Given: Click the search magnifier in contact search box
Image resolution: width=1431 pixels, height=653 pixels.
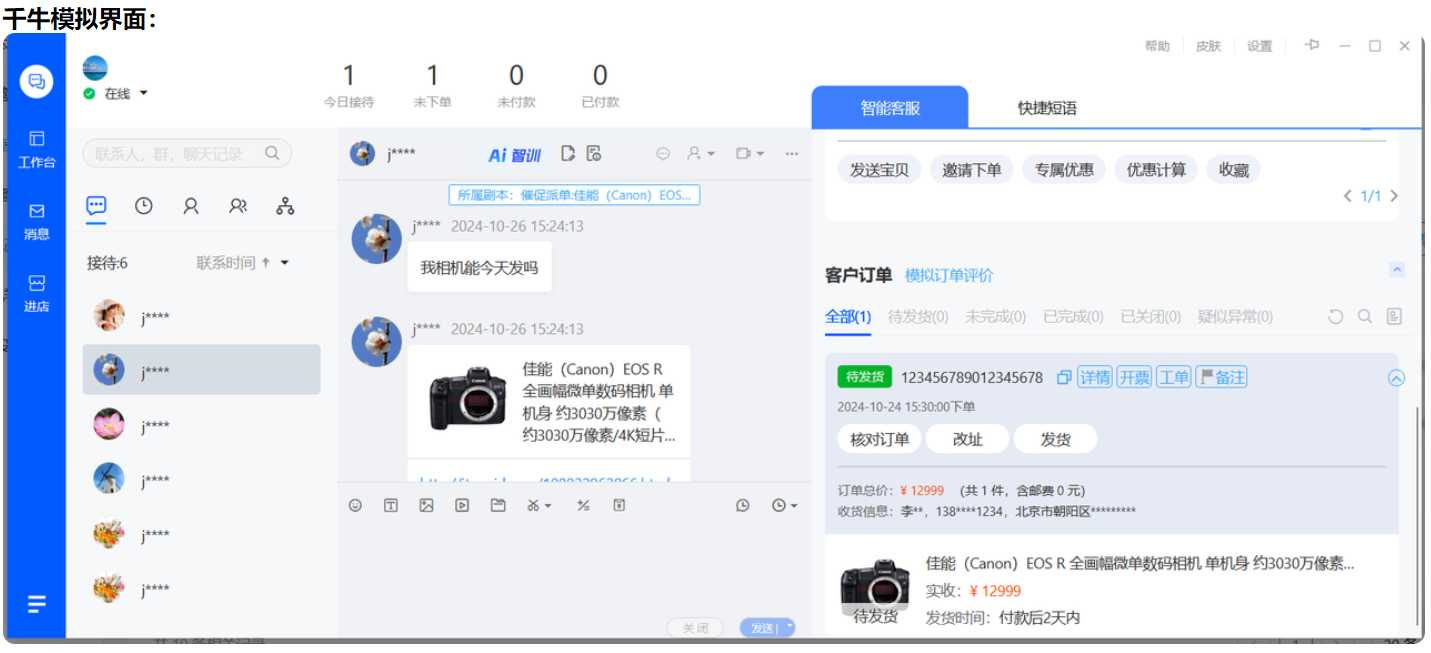Looking at the screenshot, I should tap(272, 153).
